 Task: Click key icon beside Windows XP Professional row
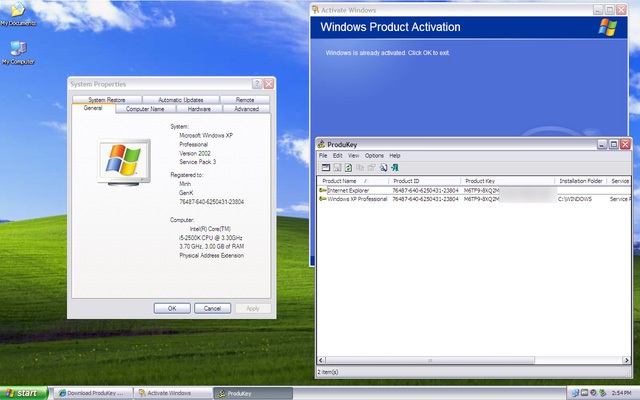(x=322, y=199)
